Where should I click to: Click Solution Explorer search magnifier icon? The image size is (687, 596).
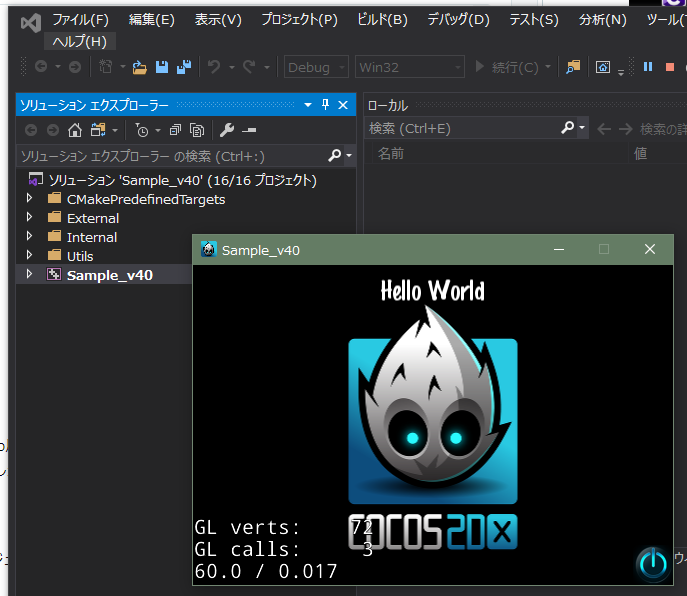coord(334,155)
